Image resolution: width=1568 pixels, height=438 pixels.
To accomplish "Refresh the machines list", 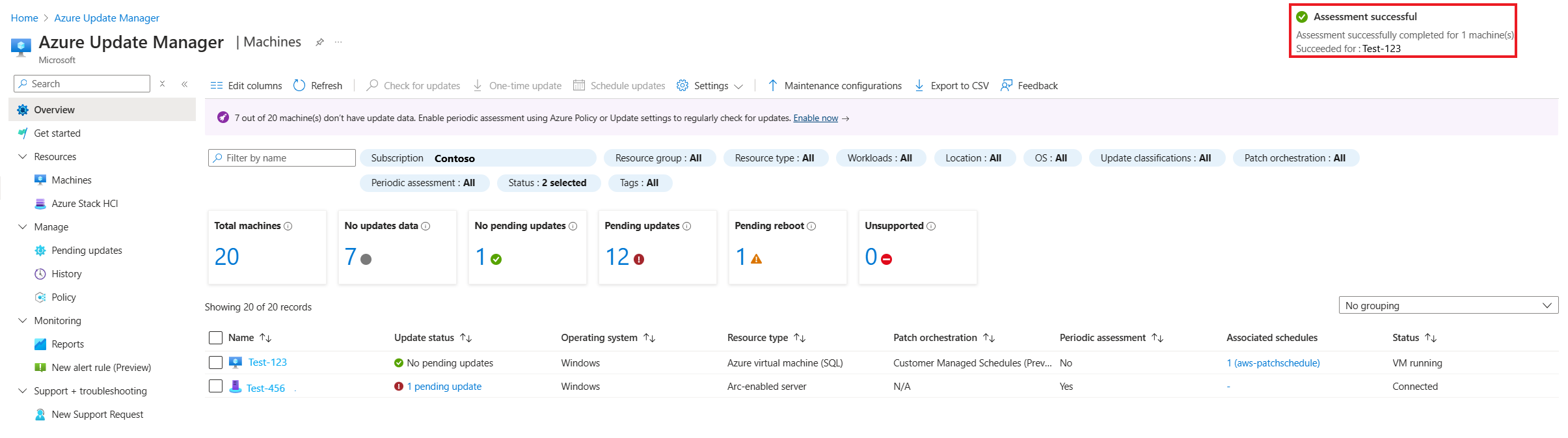I will 318,86.
